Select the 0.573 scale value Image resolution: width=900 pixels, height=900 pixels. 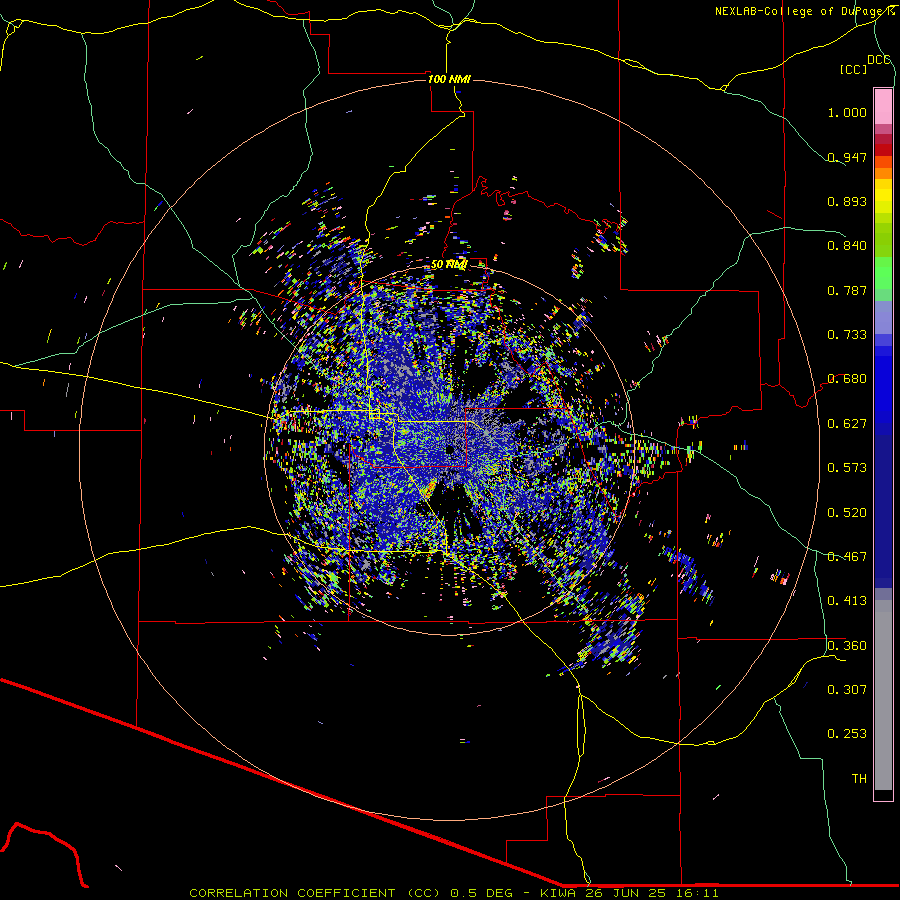pos(847,468)
